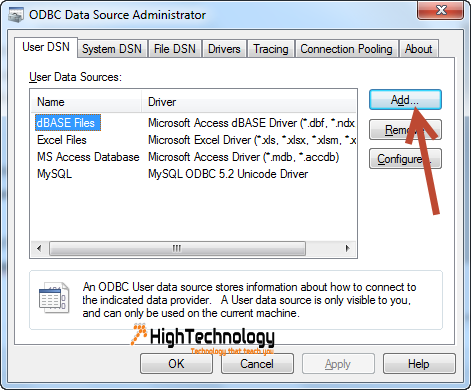This screenshot has height=390, width=471.
Task: Switch to the User DSN tab
Action: [x=46, y=47]
